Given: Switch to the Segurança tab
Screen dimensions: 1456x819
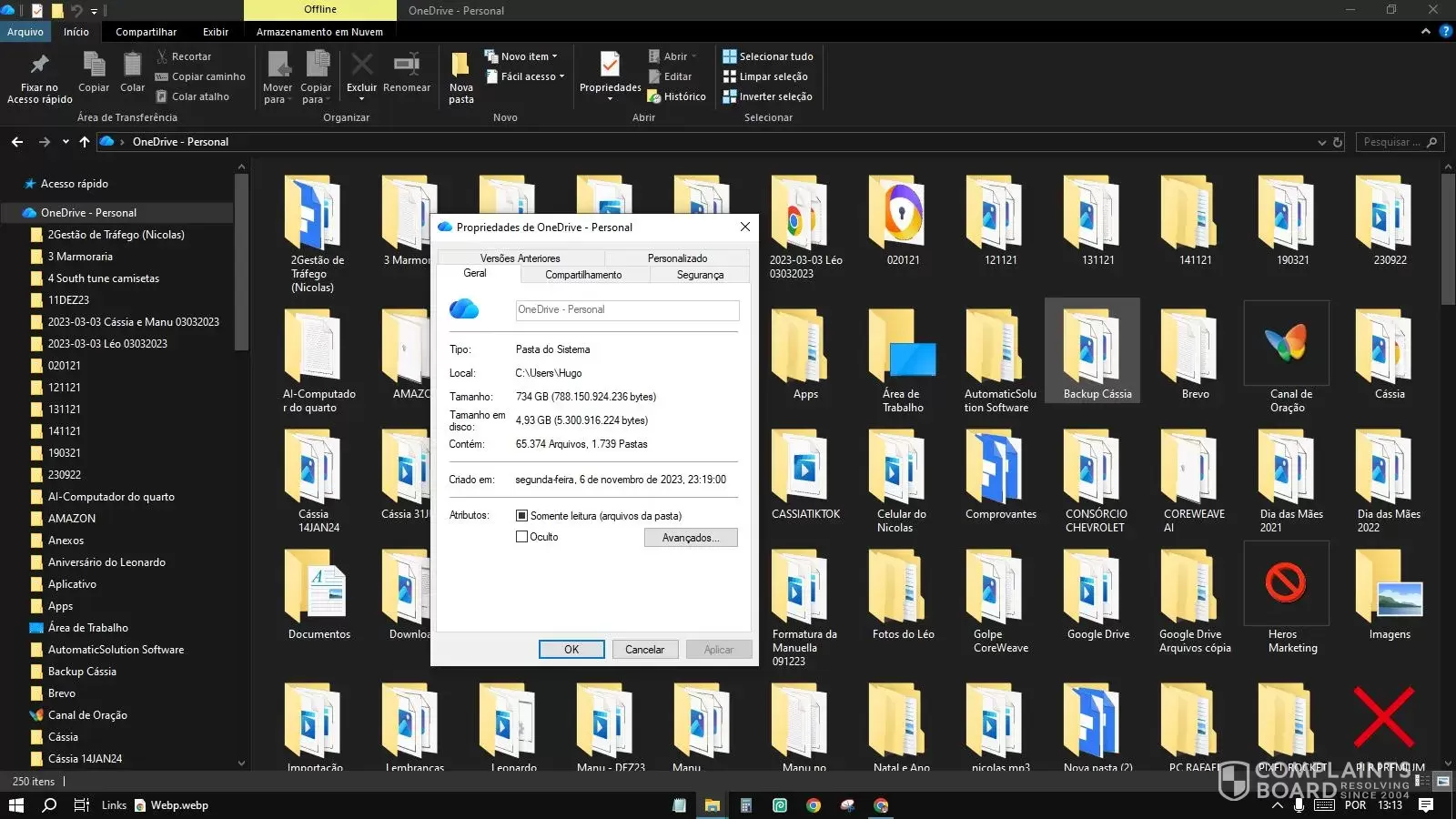Looking at the screenshot, I should click(x=700, y=275).
